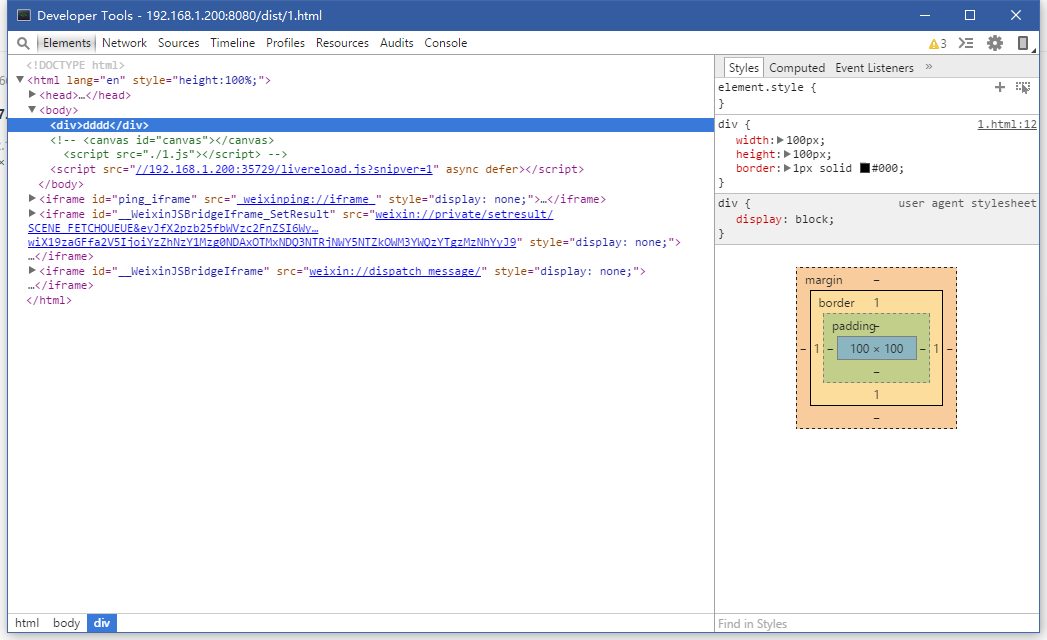Open the 1.html:12 source link
Image resolution: width=1047 pixels, height=640 pixels.
[1007, 124]
